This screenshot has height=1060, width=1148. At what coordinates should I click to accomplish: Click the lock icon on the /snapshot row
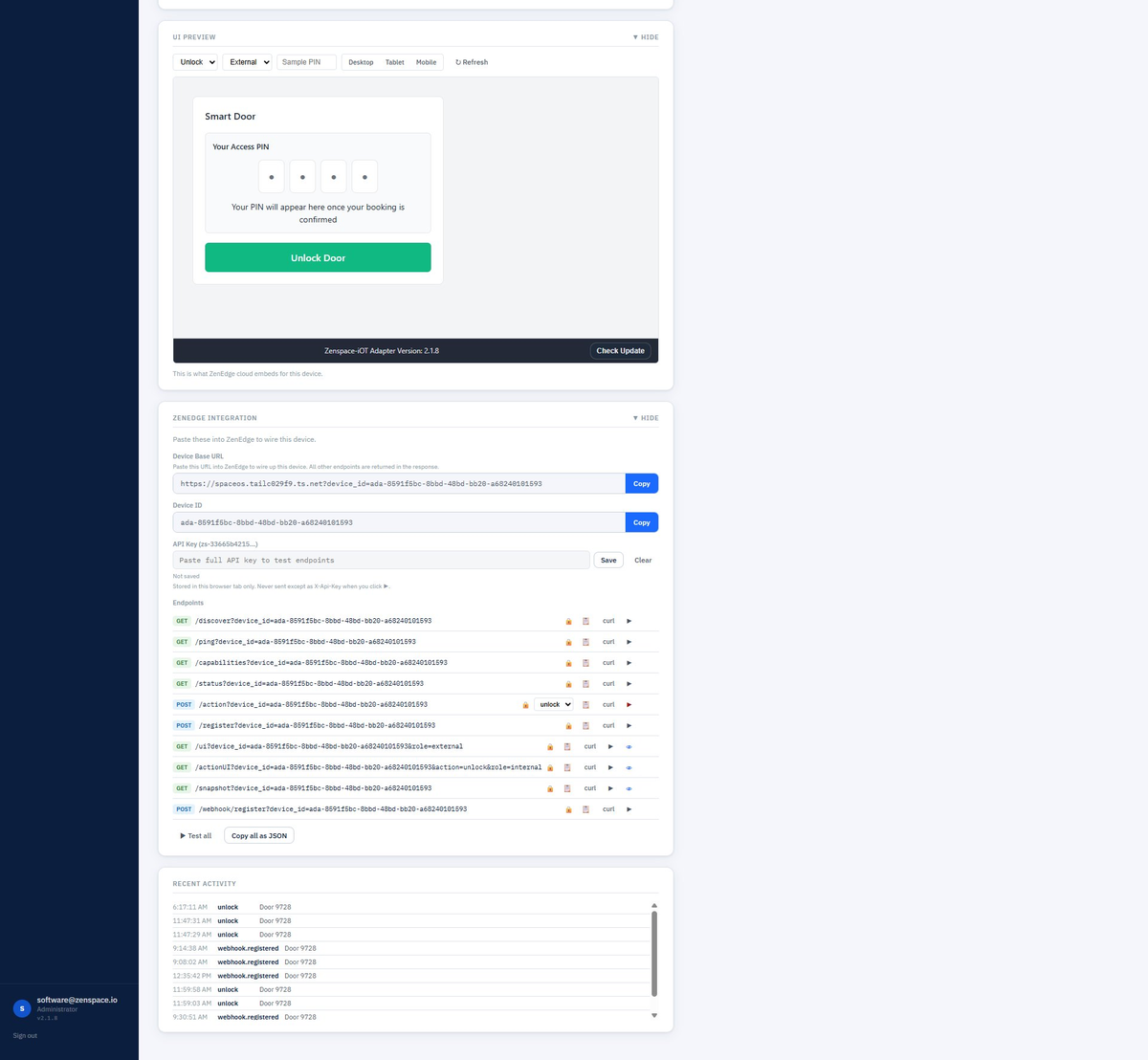550,788
